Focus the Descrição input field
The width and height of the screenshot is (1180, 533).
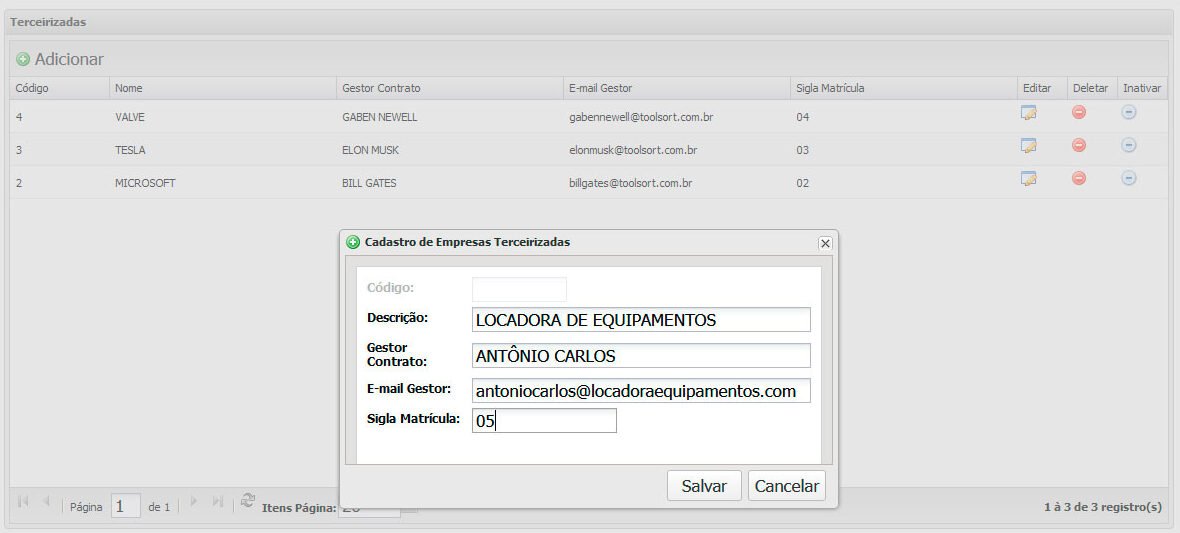tap(641, 319)
